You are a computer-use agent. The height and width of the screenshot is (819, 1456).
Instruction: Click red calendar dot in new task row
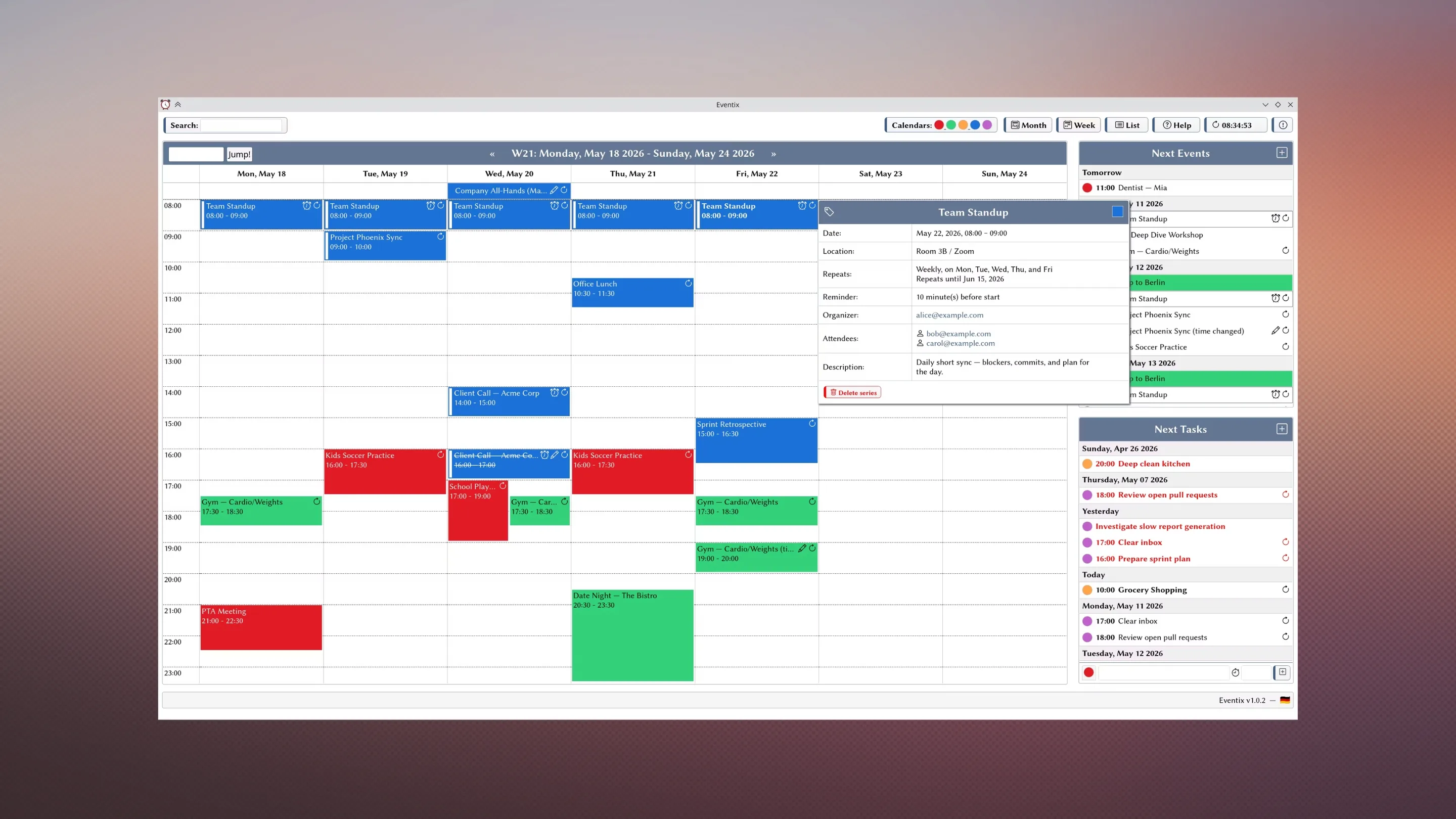[1088, 672]
